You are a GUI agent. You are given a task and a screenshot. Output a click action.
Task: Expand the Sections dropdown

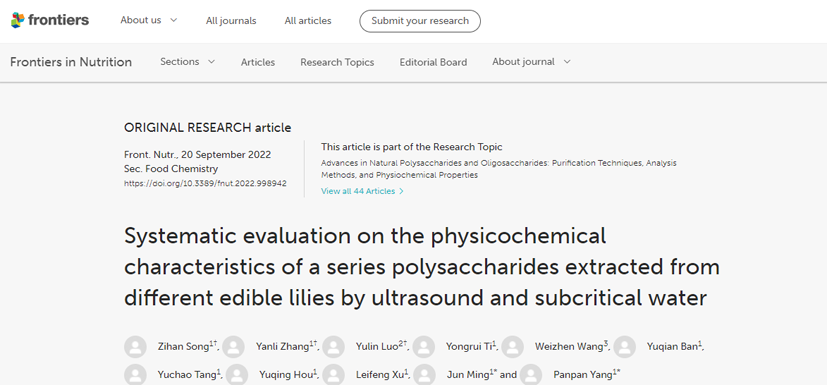(x=188, y=62)
